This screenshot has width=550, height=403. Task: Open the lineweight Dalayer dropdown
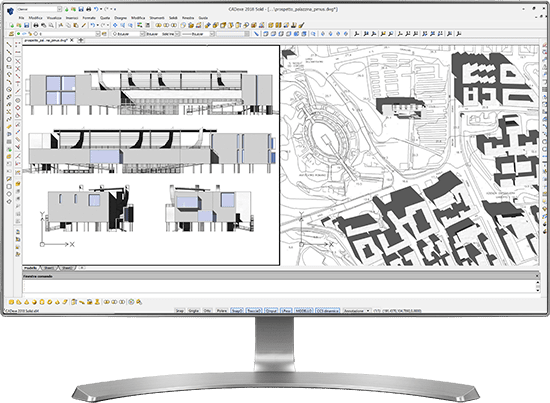[212, 34]
